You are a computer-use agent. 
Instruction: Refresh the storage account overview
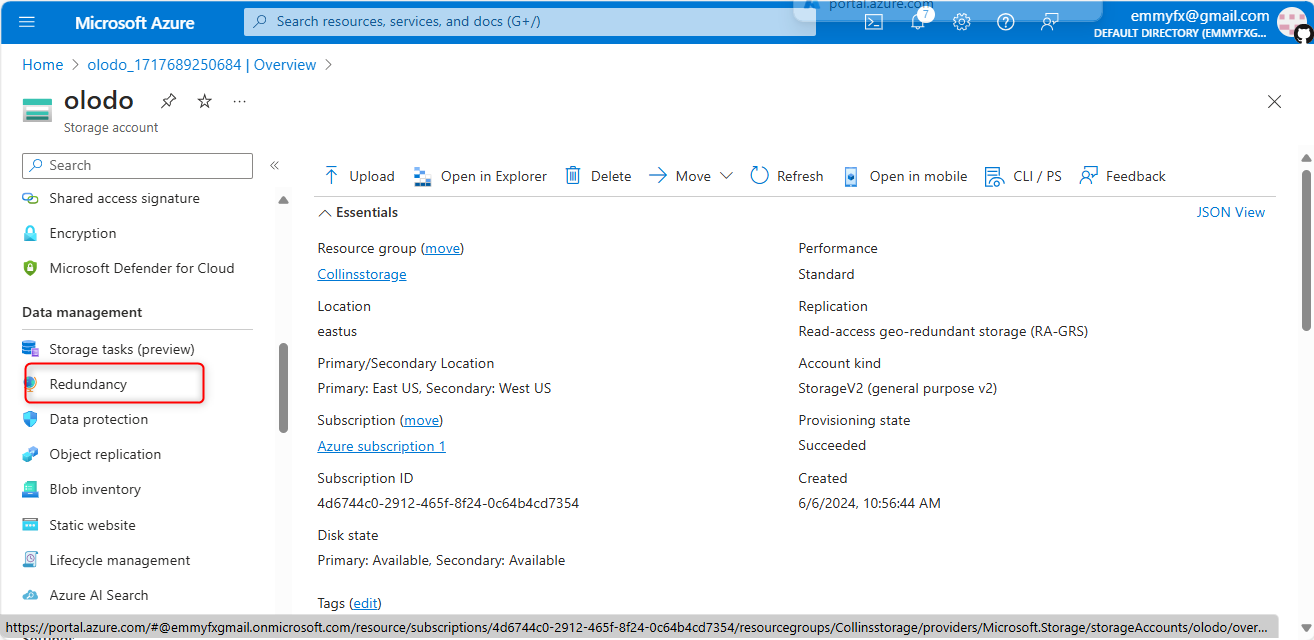coord(787,176)
